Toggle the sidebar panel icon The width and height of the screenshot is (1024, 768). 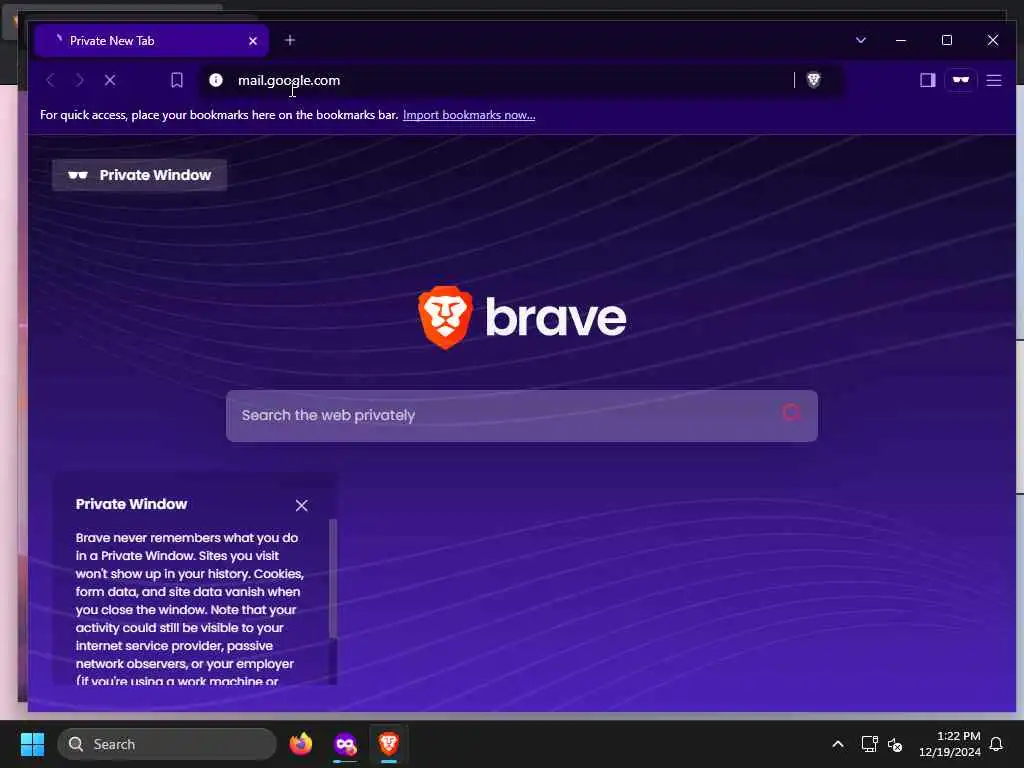927,80
